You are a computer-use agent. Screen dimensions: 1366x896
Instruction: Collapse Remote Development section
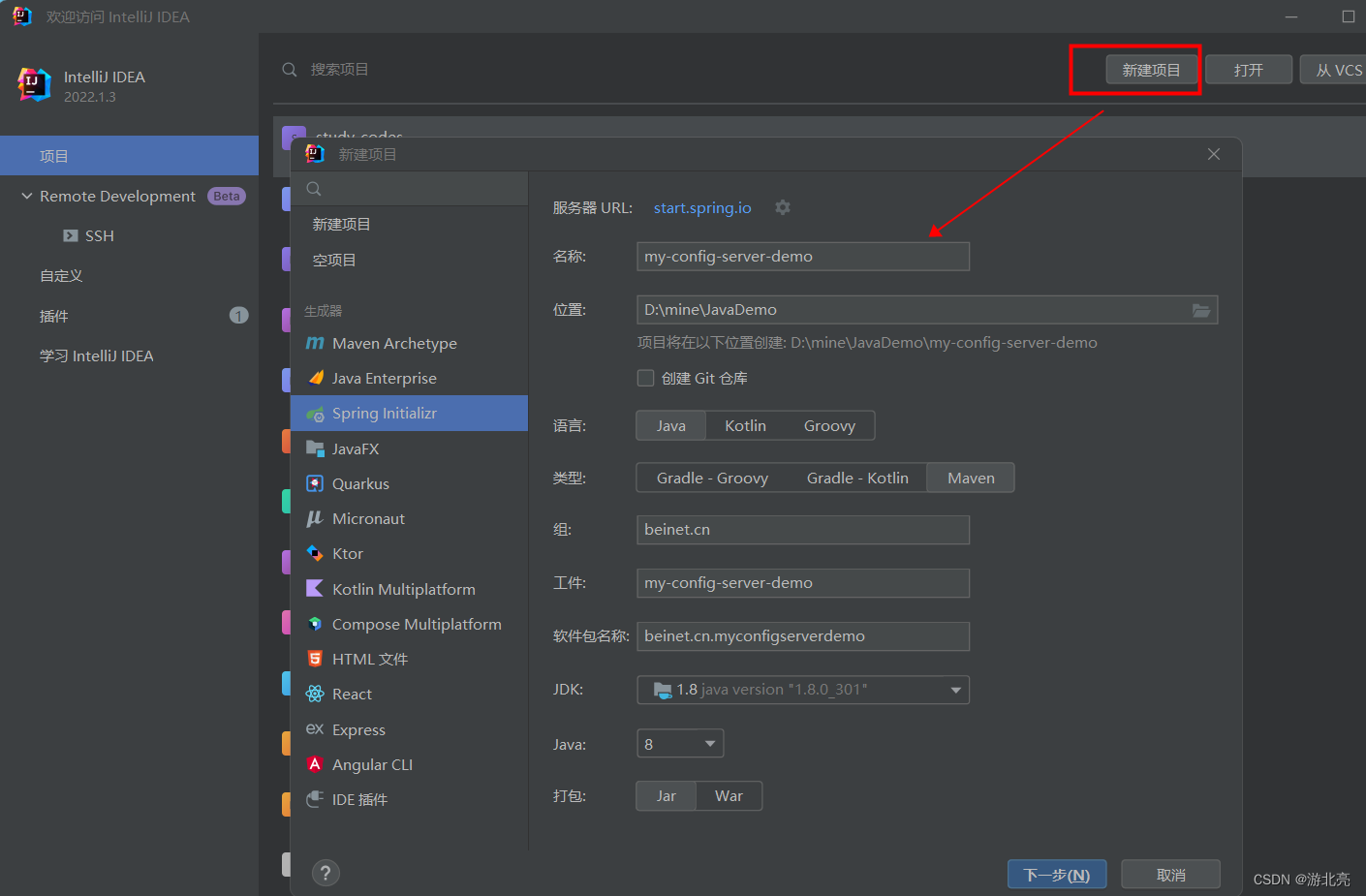[x=27, y=196]
